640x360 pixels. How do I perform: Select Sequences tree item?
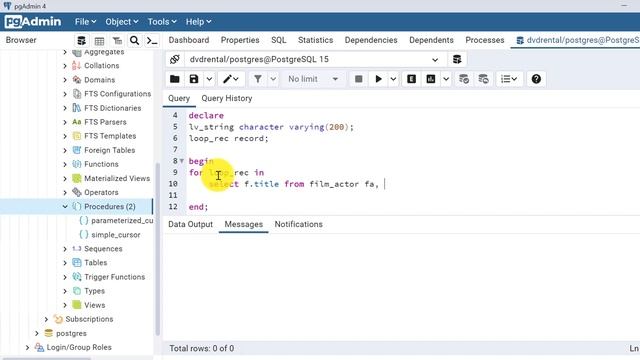click(103, 249)
